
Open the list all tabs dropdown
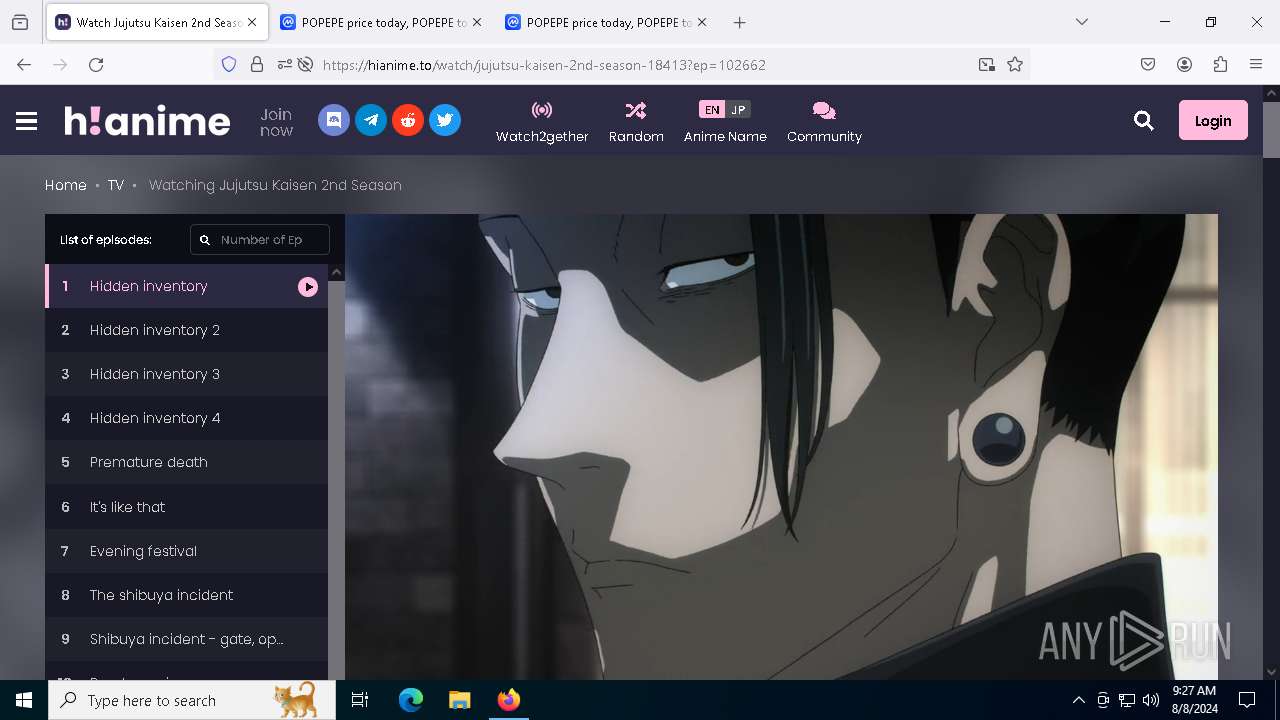tap(1082, 22)
